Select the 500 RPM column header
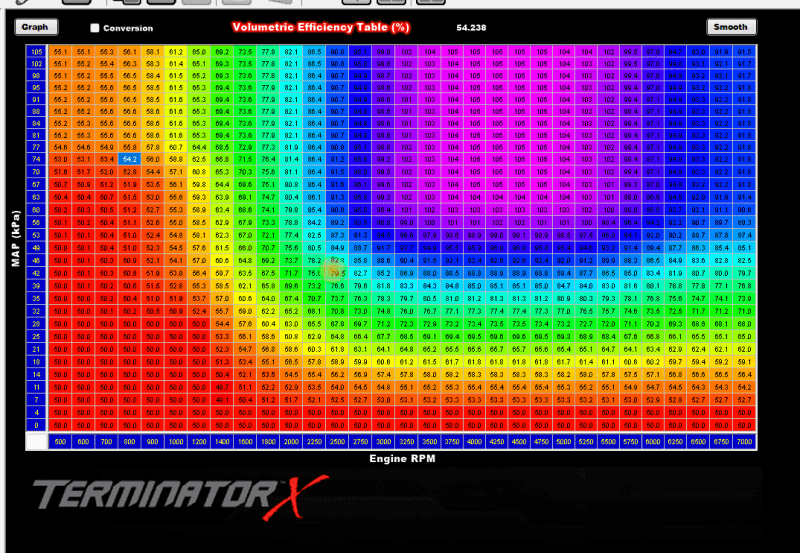 pos(60,441)
